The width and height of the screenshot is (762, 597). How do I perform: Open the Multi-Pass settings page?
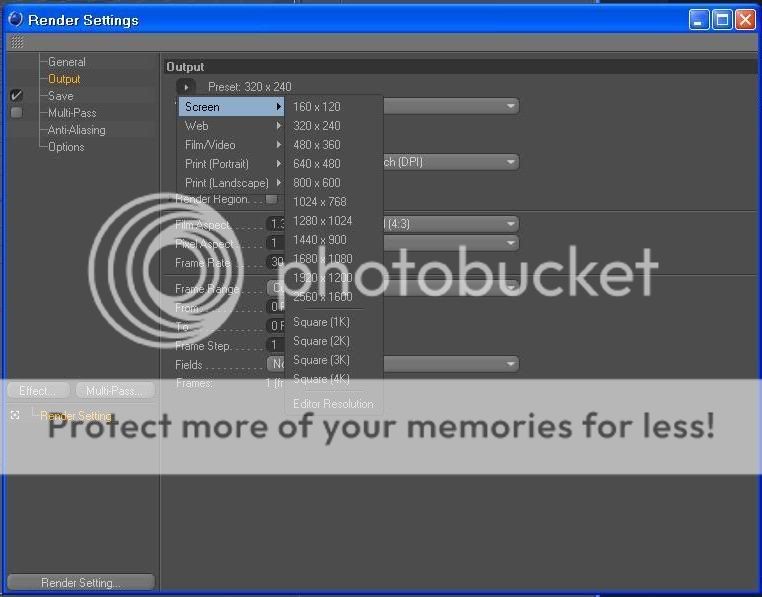[72, 113]
